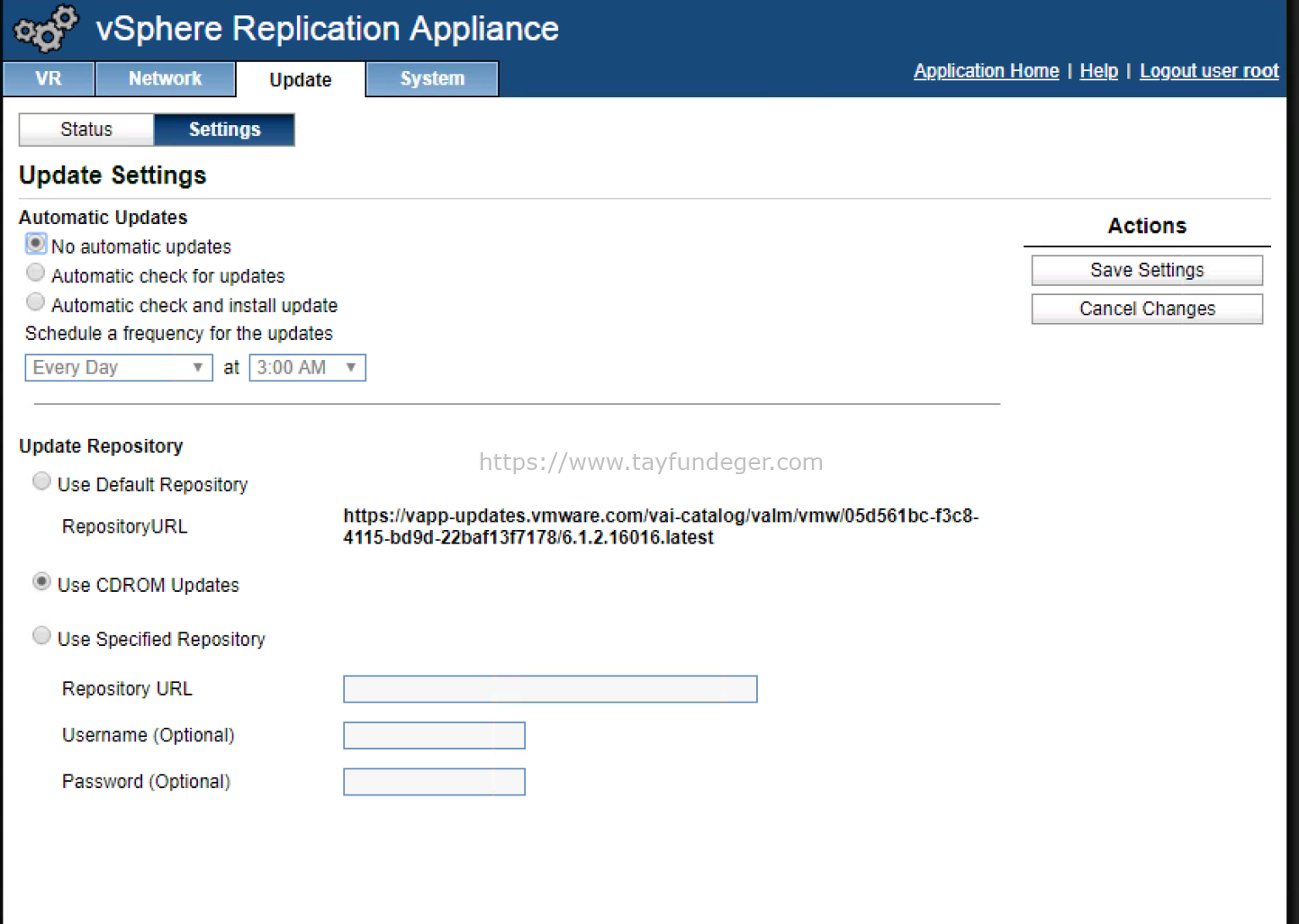Switch to the System tab
The image size is (1299, 924).
pyautogui.click(x=431, y=79)
